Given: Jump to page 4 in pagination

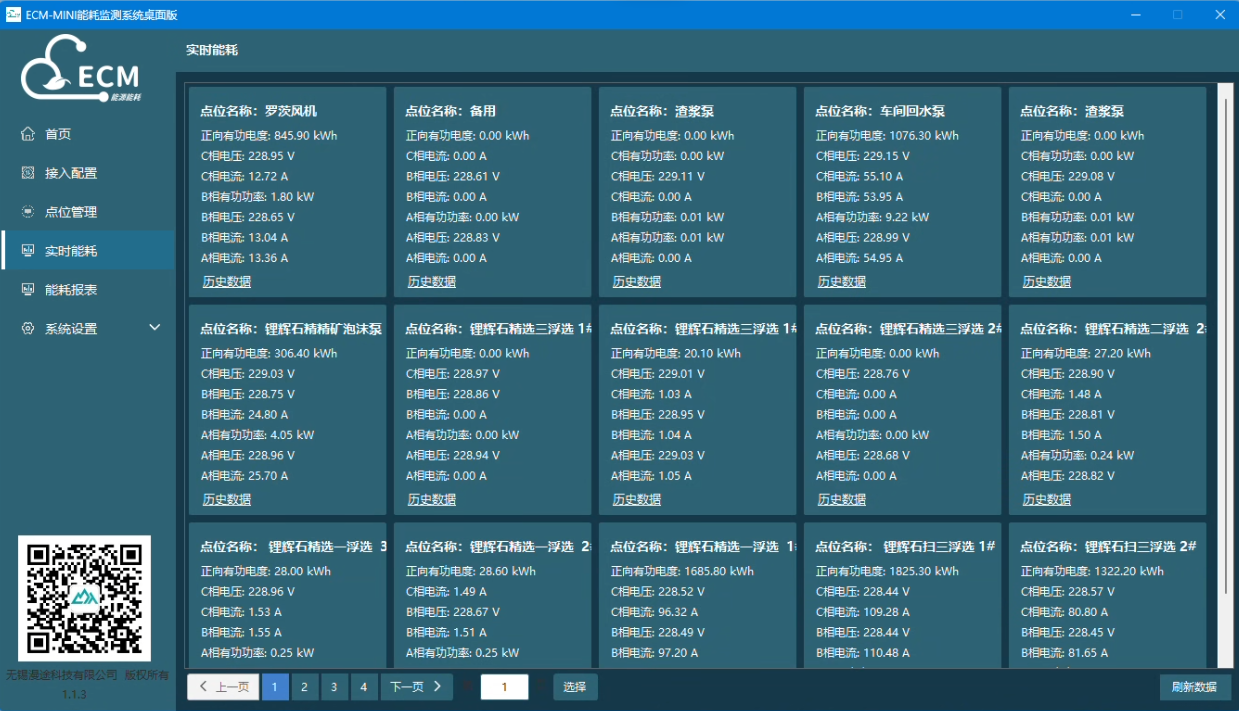Looking at the screenshot, I should 363,687.
